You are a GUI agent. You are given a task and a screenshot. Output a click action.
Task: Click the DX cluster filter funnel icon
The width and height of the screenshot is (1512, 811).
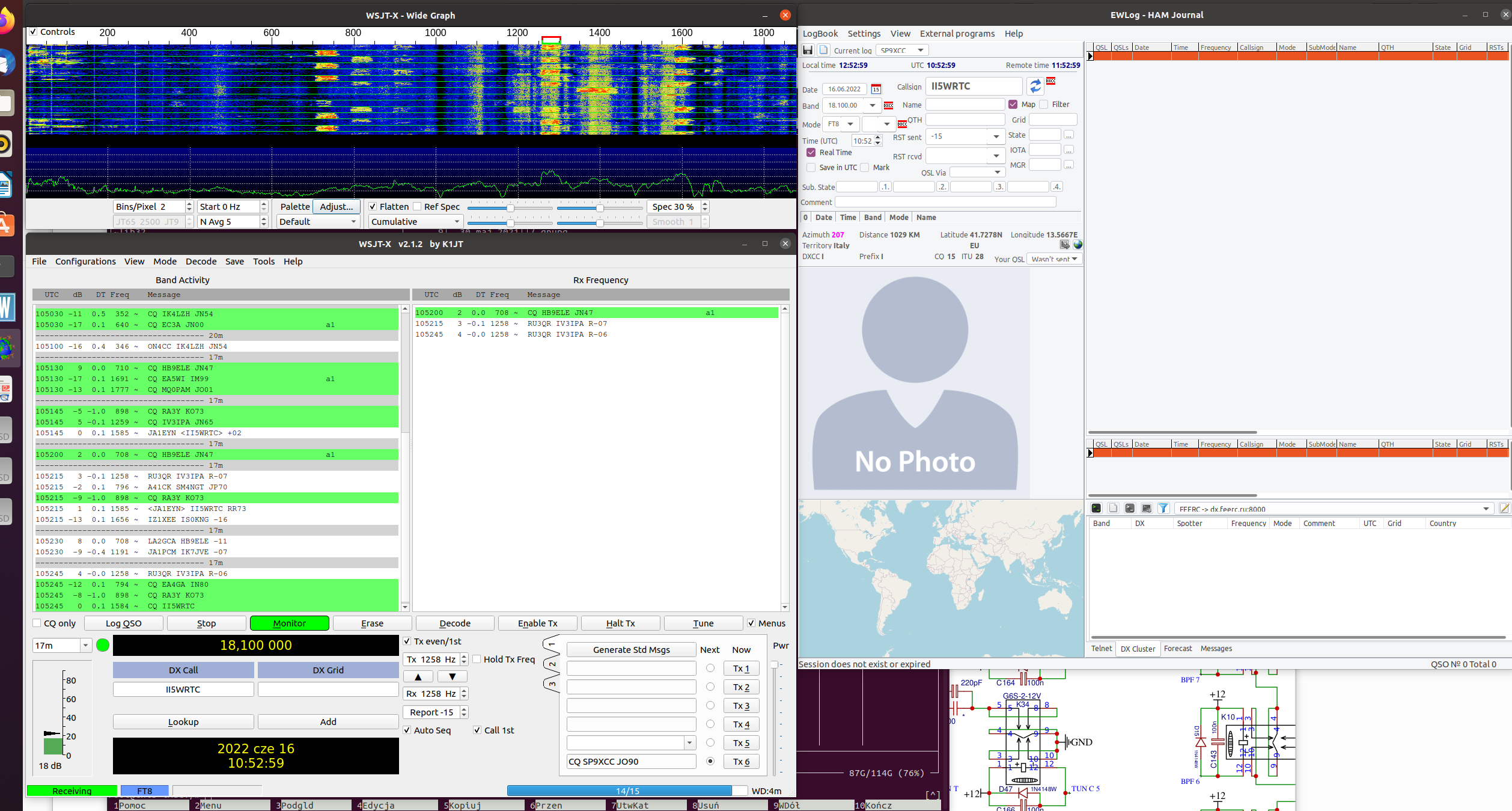coord(1163,508)
